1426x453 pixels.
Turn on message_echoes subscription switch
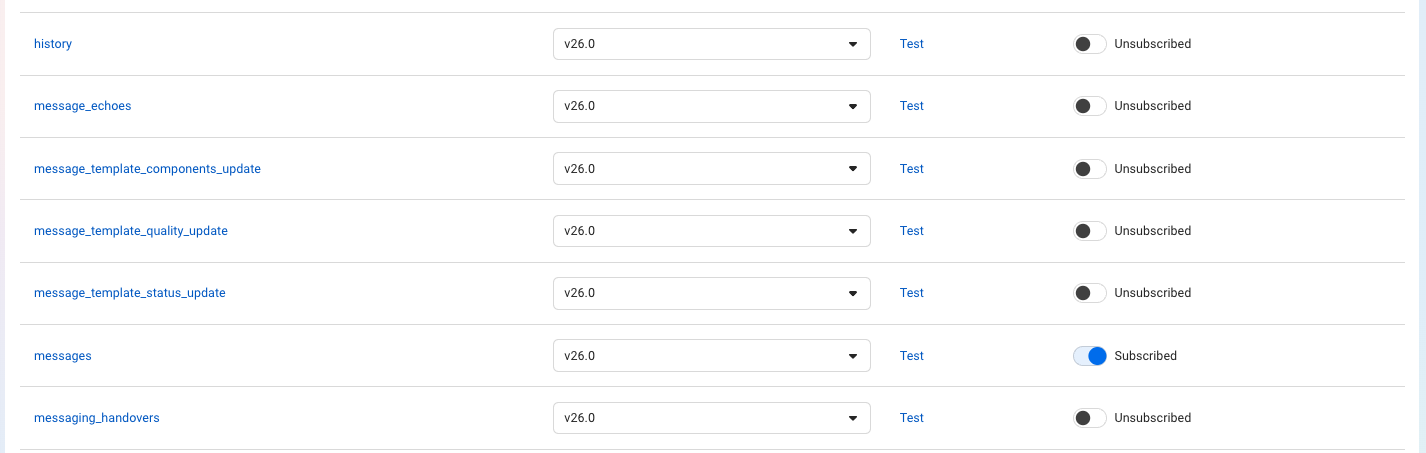(x=1089, y=106)
